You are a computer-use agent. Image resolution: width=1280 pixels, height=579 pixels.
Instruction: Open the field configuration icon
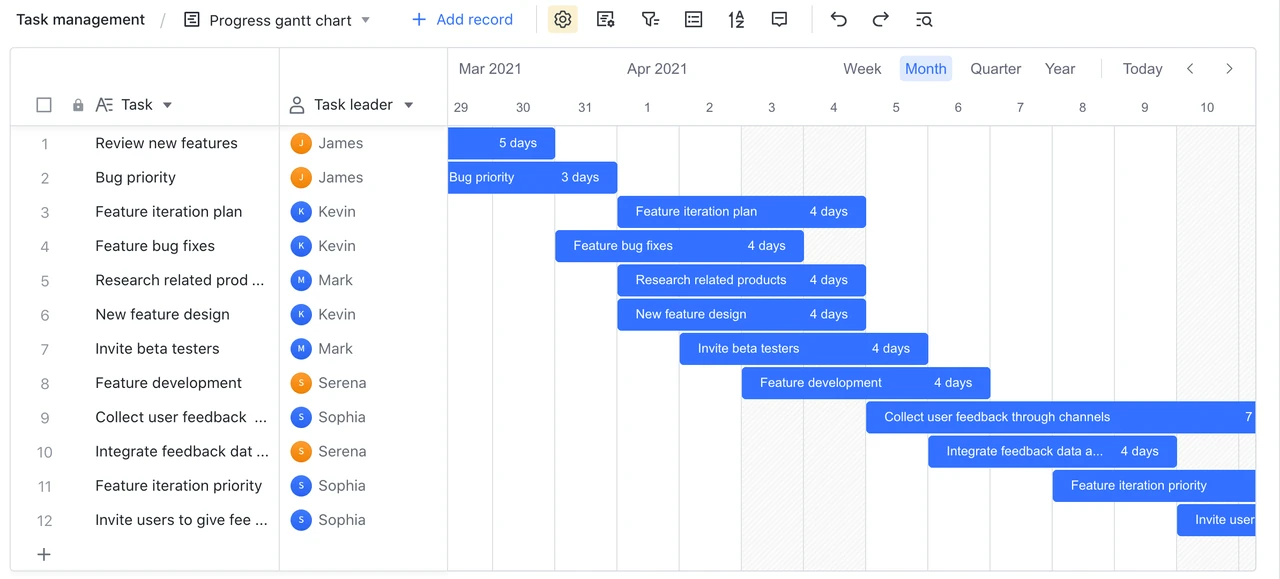(x=605, y=19)
